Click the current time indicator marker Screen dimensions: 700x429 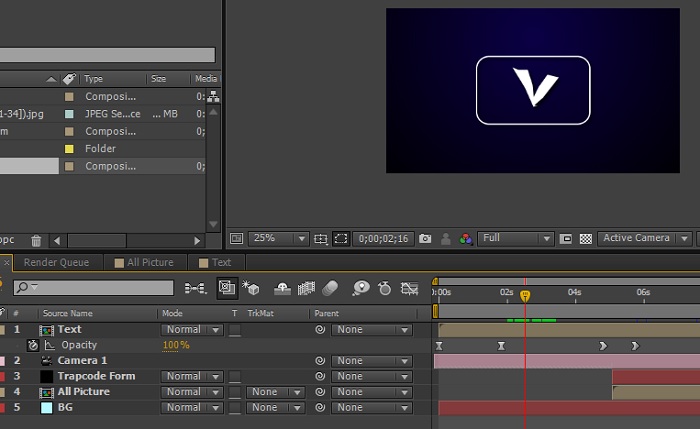point(525,296)
